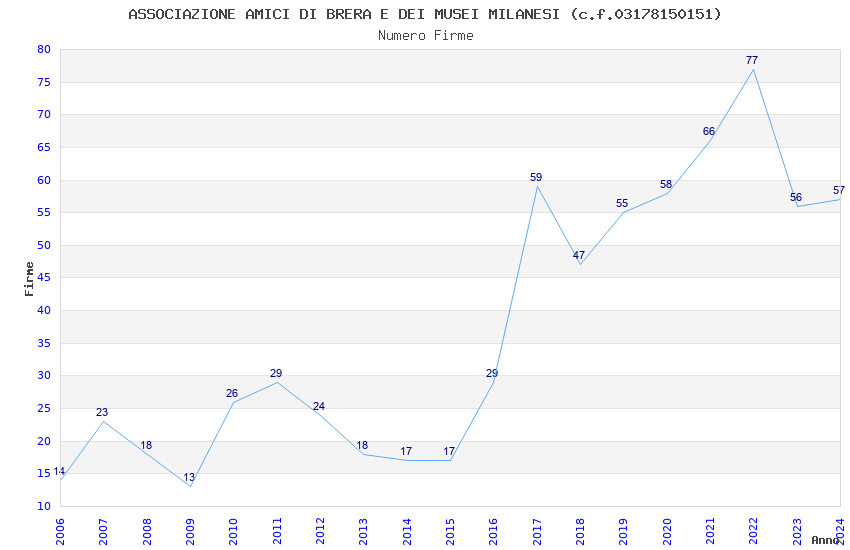Click the 77 peak data point for 2022
The height and width of the screenshot is (550, 850).
[753, 69]
